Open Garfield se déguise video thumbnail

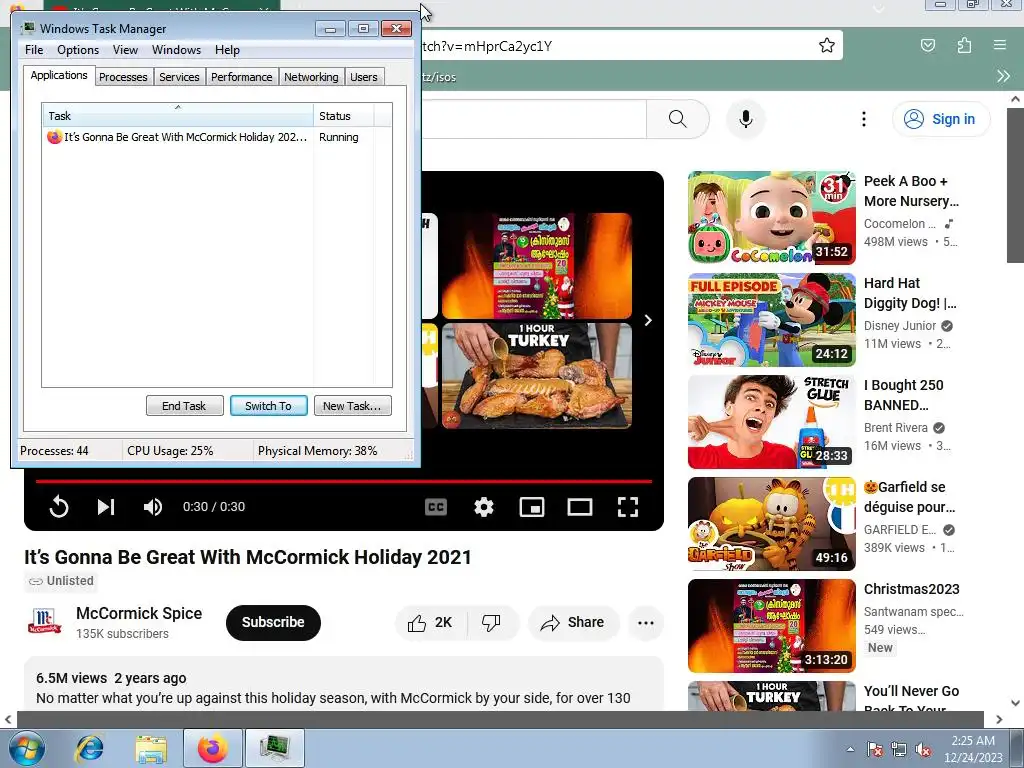tap(771, 524)
